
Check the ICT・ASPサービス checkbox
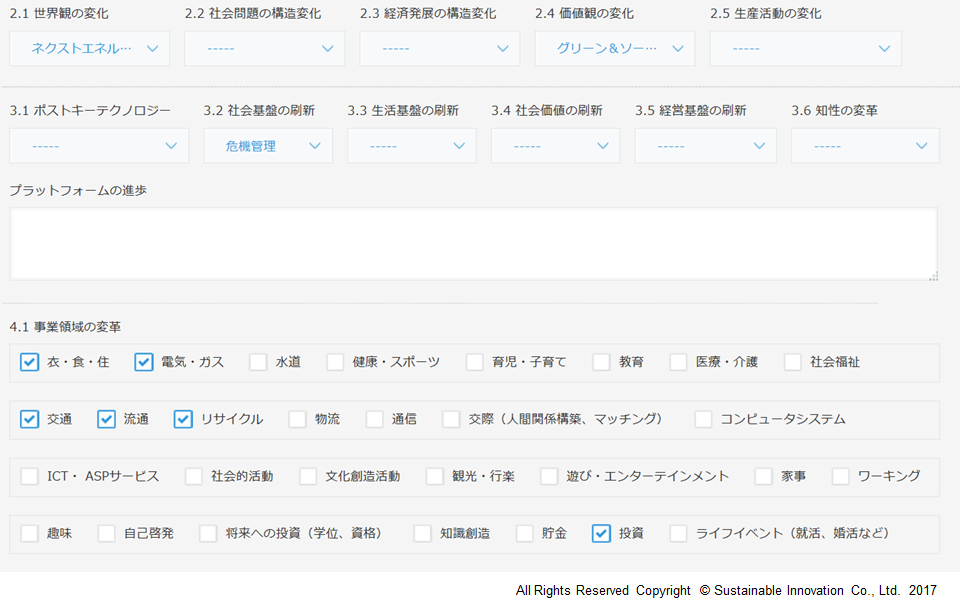click(29, 476)
